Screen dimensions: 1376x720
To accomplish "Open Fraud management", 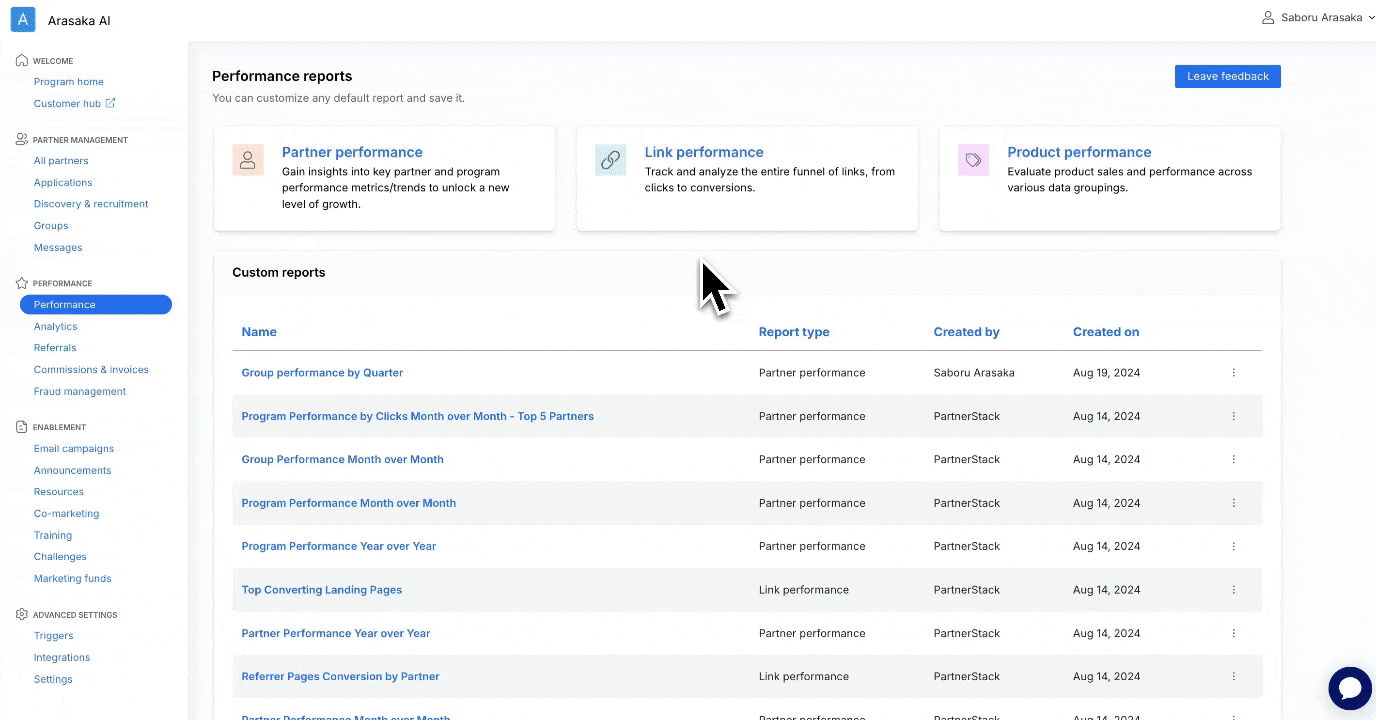I will 80,392.
